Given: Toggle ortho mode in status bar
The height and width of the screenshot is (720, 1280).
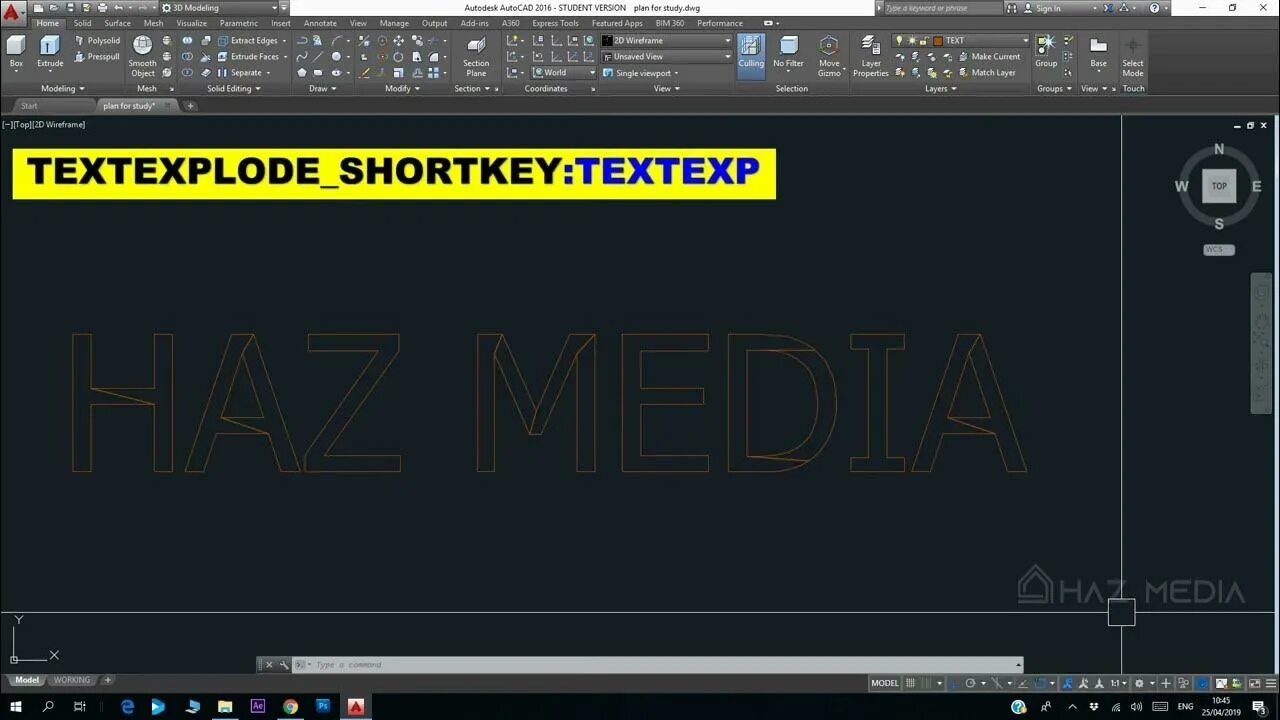Looking at the screenshot, I should (x=954, y=683).
